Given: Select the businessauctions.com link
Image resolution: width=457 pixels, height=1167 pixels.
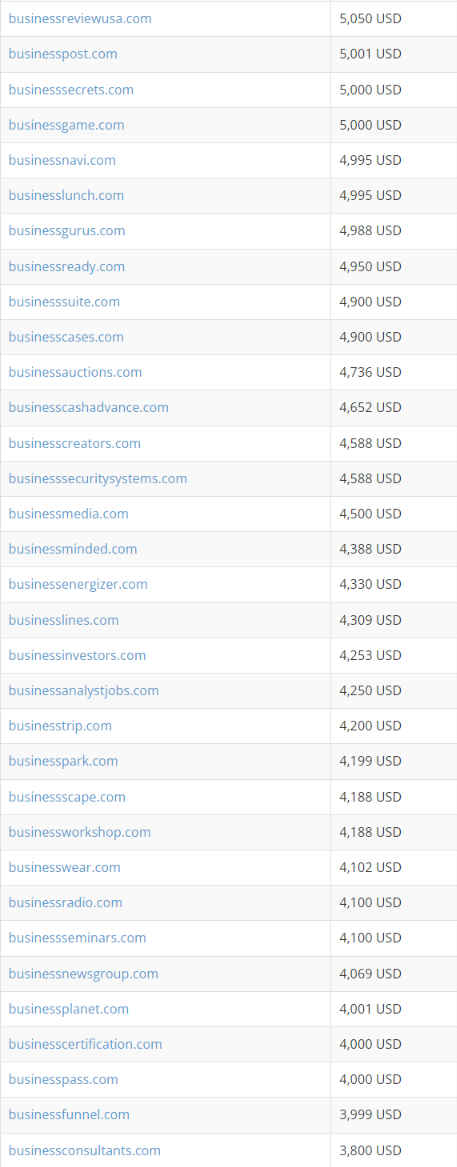Looking at the screenshot, I should click(75, 372).
